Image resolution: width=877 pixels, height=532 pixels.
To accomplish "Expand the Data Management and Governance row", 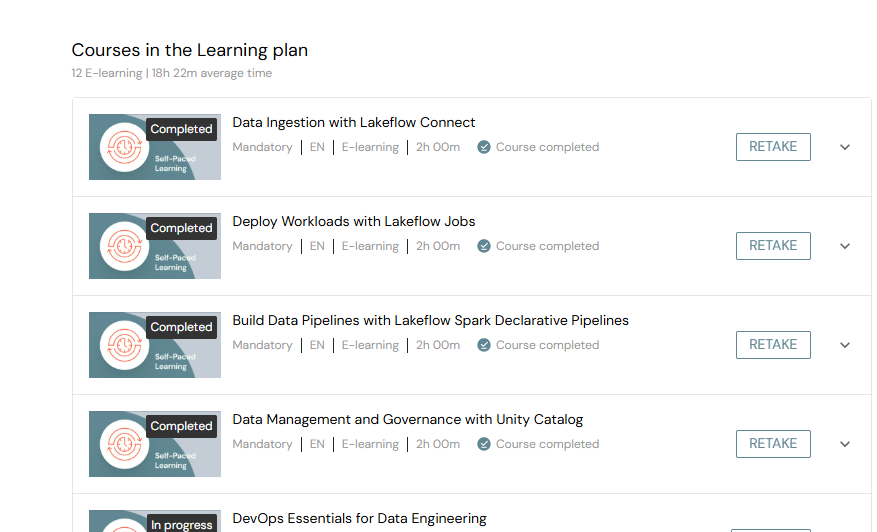I will click(x=845, y=444).
